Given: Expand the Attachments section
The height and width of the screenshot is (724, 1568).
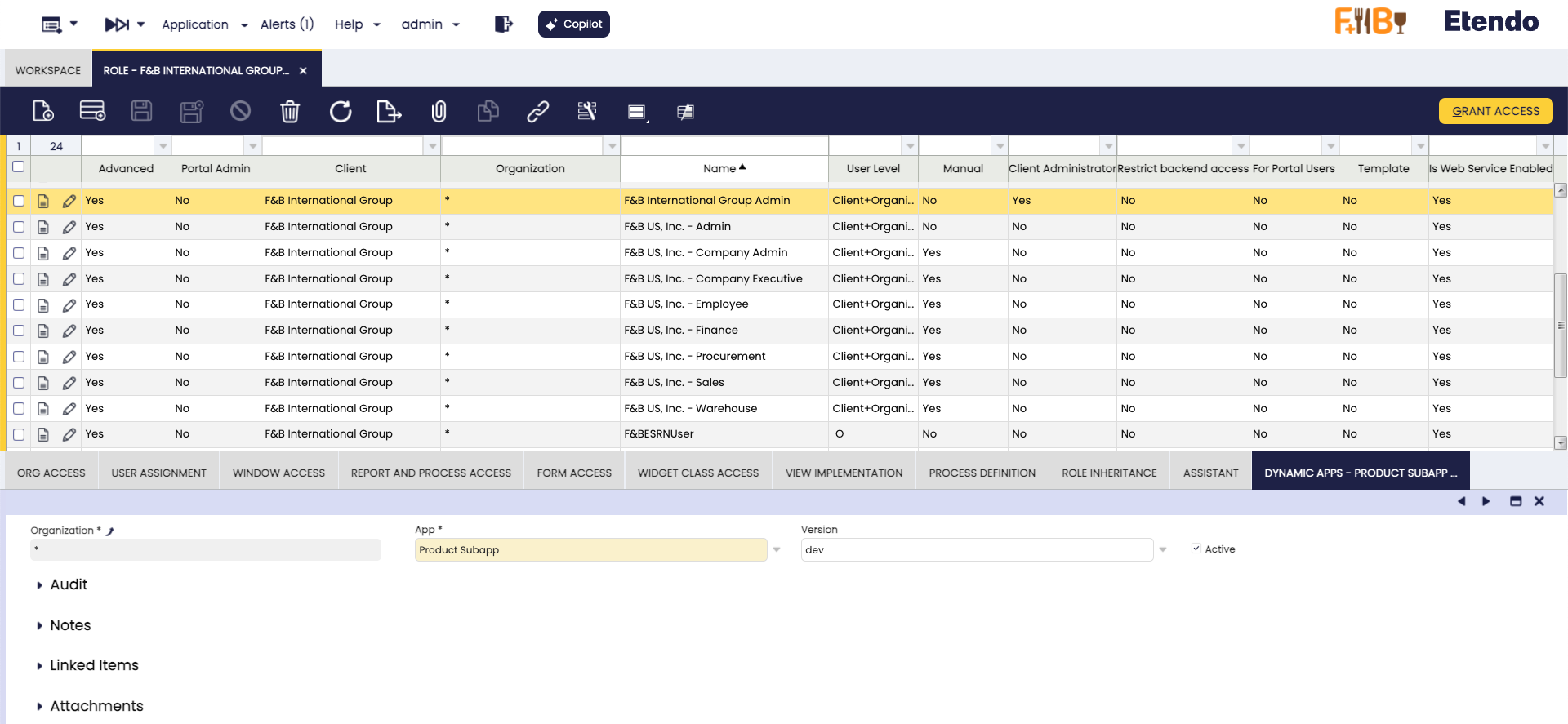Looking at the screenshot, I should tap(96, 706).
